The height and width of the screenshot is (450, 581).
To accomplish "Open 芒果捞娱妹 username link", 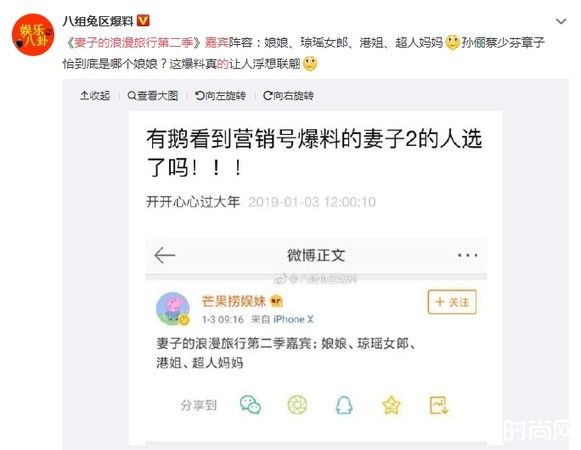I will [234, 301].
